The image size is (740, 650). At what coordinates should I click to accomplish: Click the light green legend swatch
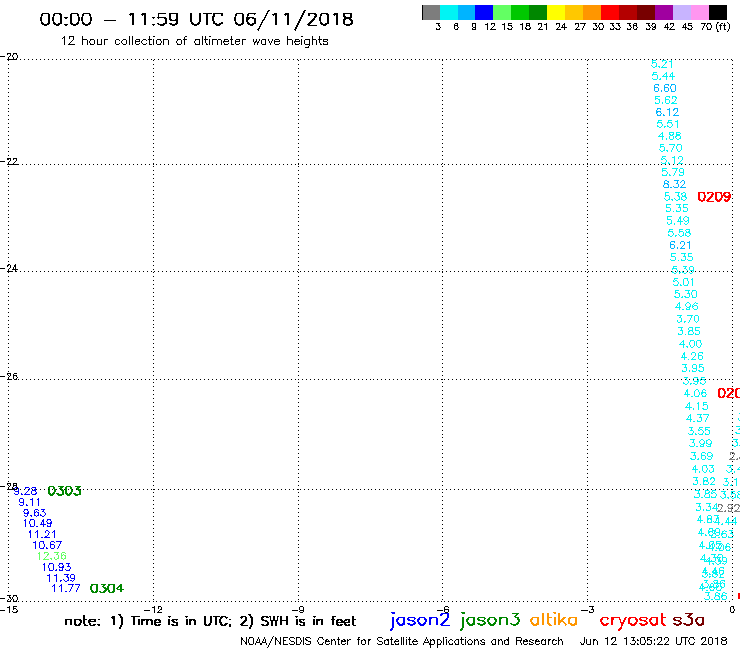[502, 12]
